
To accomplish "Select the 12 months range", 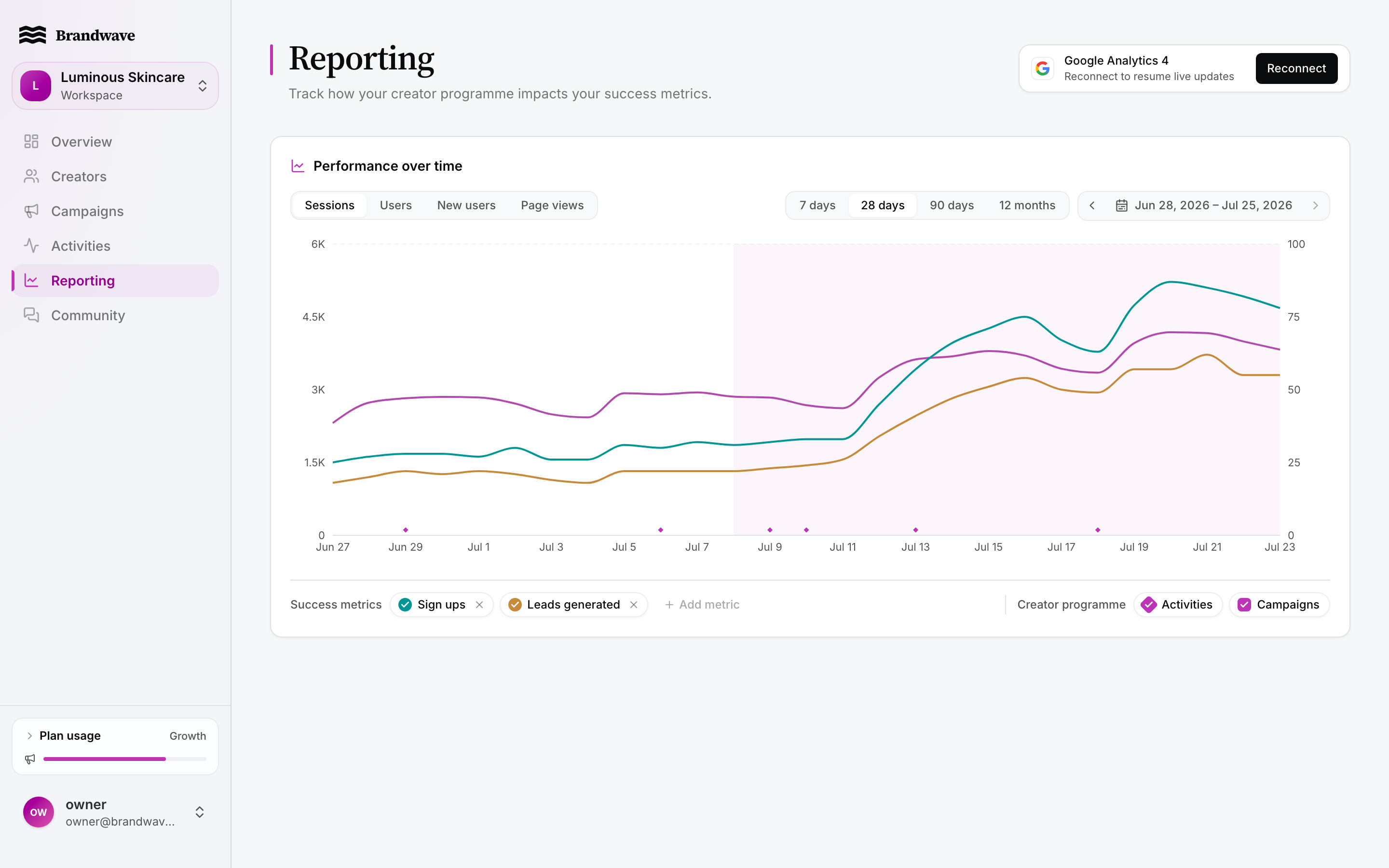I will [x=1027, y=205].
